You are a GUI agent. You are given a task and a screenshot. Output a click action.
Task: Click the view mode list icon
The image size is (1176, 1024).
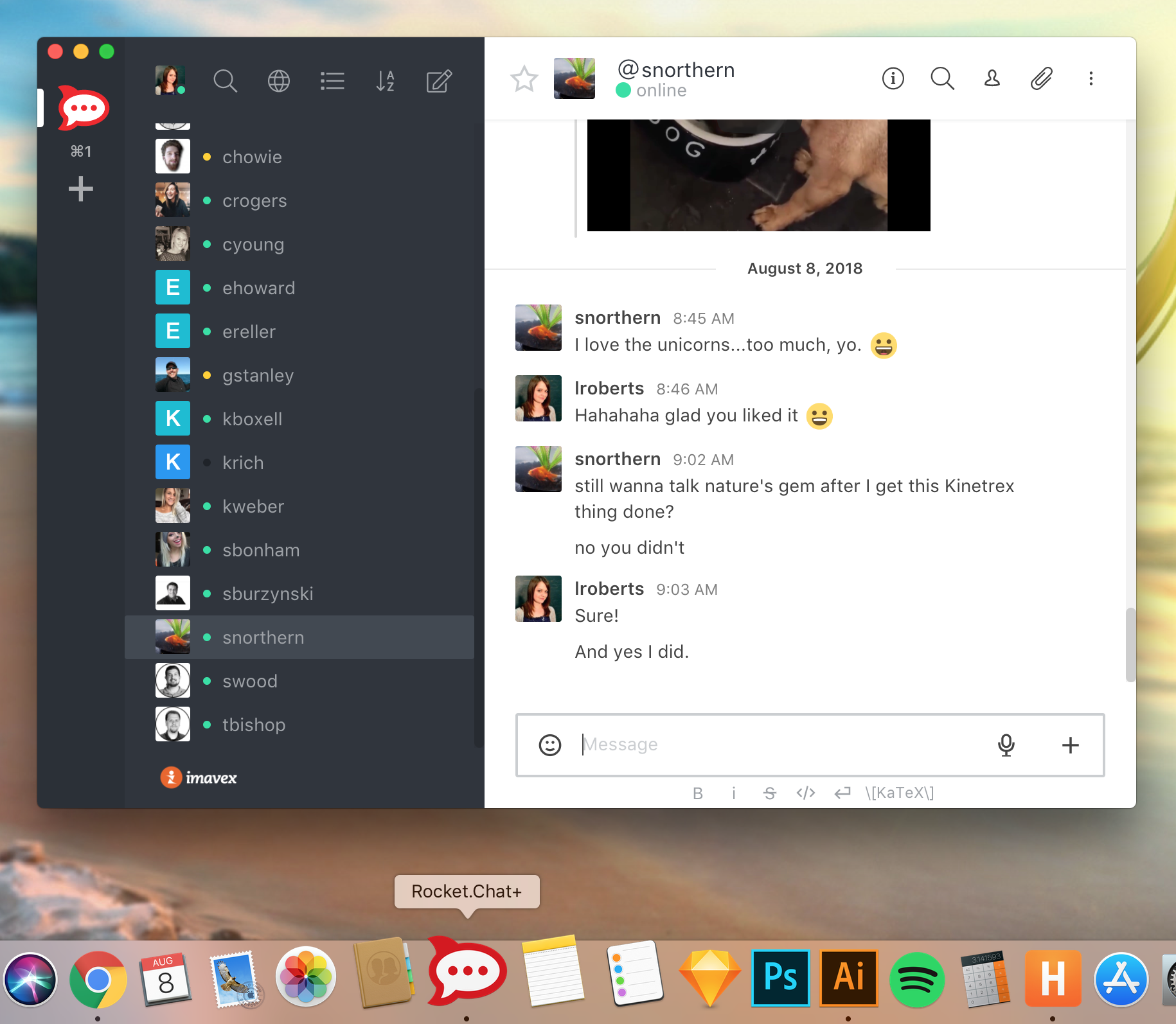tap(332, 82)
